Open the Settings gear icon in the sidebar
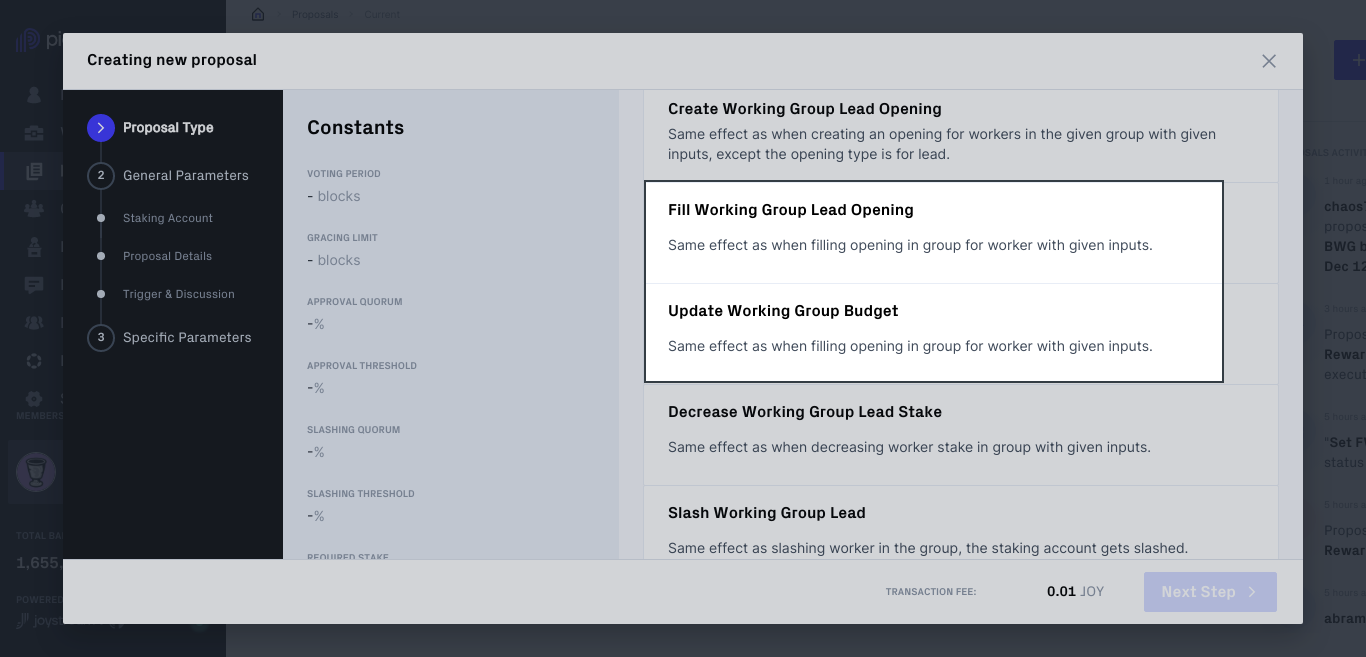 pyautogui.click(x=33, y=398)
